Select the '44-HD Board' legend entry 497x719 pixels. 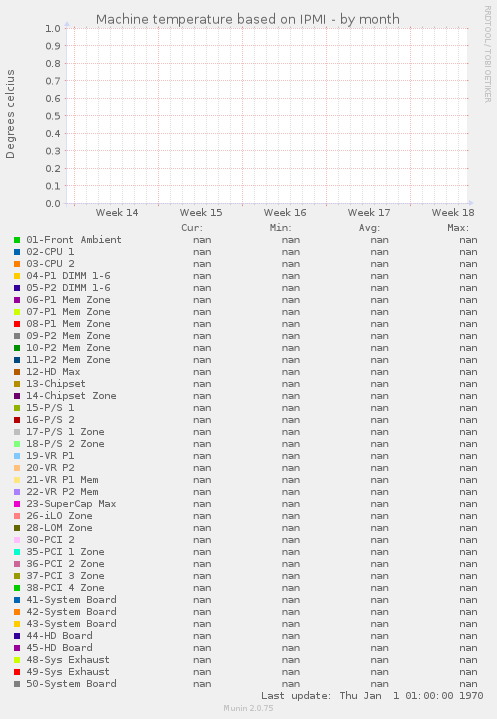pyautogui.click(x=59, y=636)
